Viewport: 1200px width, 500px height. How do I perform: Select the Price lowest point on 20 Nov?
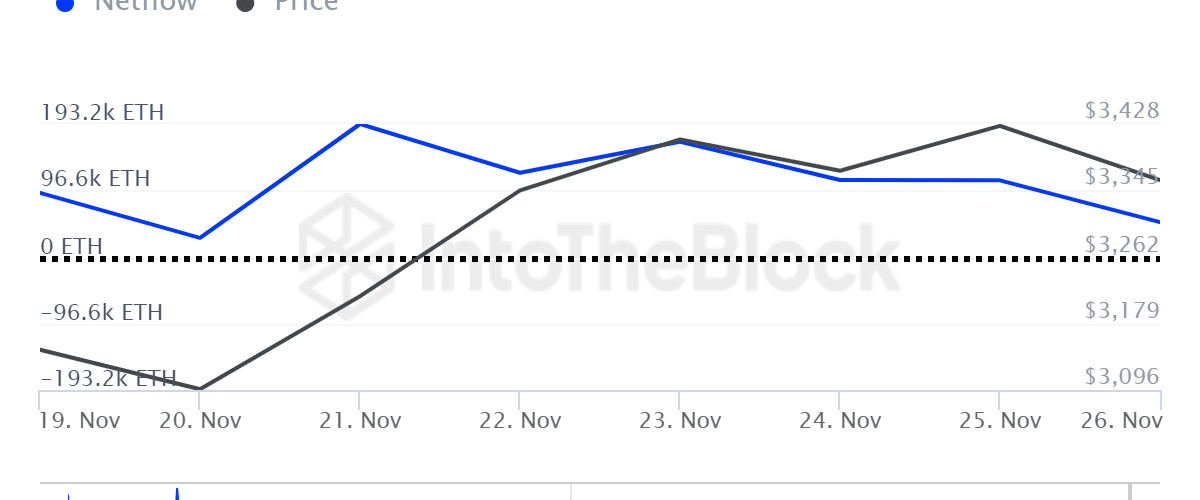200,389
